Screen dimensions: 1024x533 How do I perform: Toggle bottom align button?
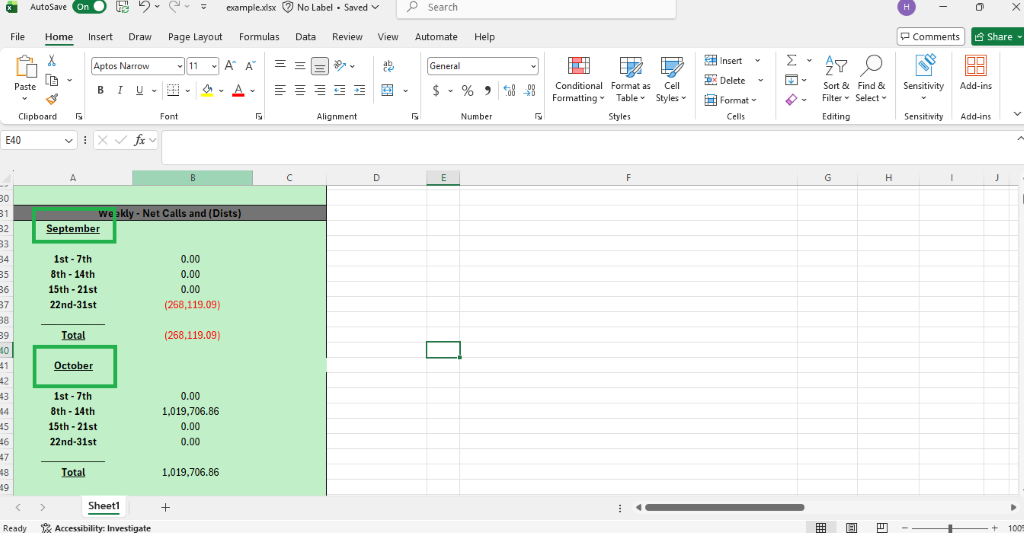coord(319,65)
